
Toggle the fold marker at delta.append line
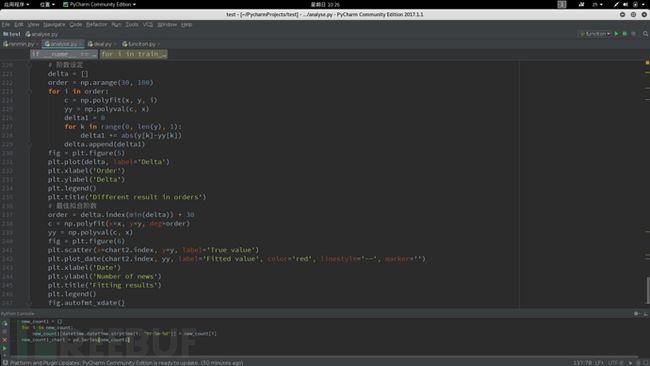click(x=29, y=144)
